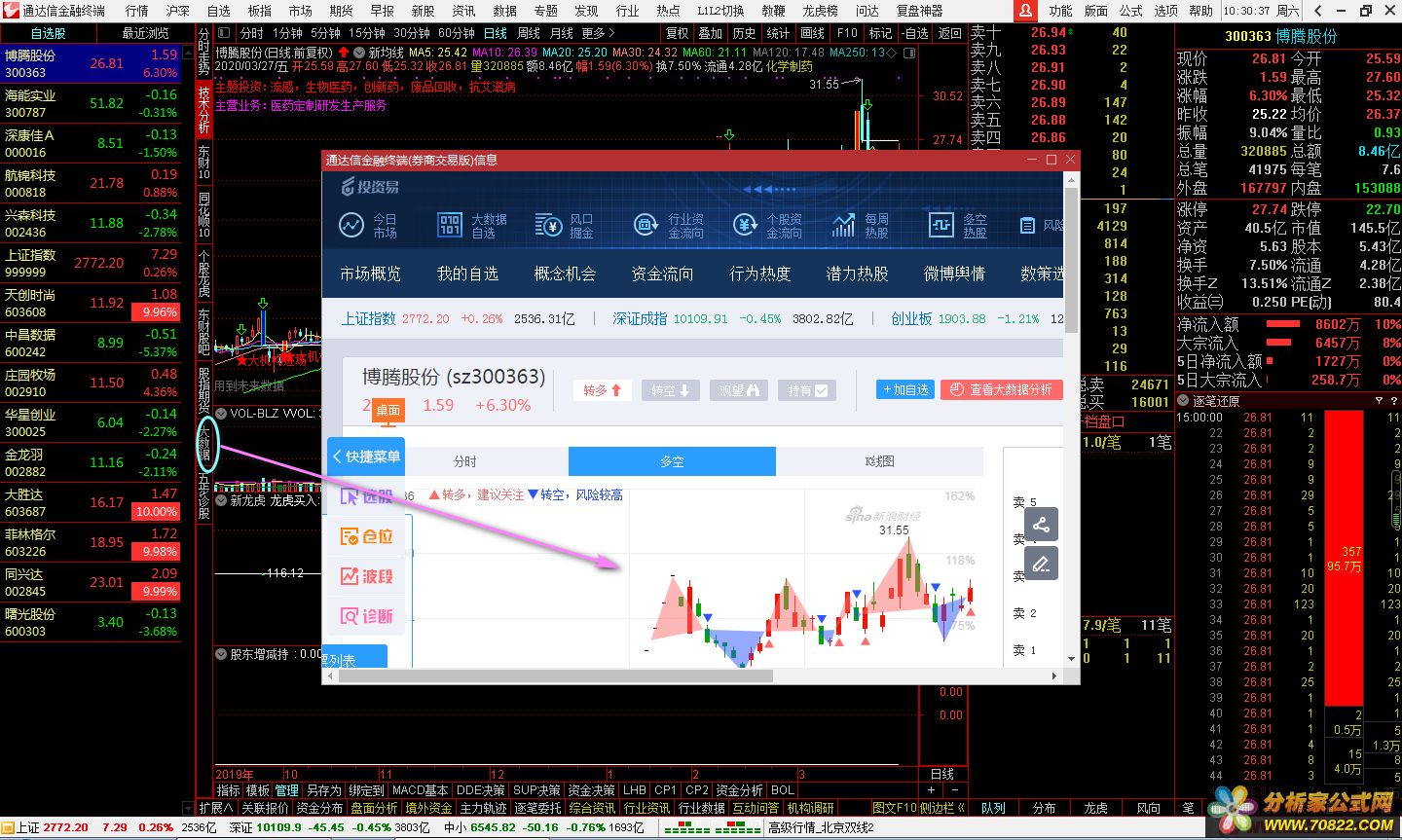This screenshot has width=1402, height=840.
Task: Open the 龙虎榜 menu
Action: click(x=820, y=11)
